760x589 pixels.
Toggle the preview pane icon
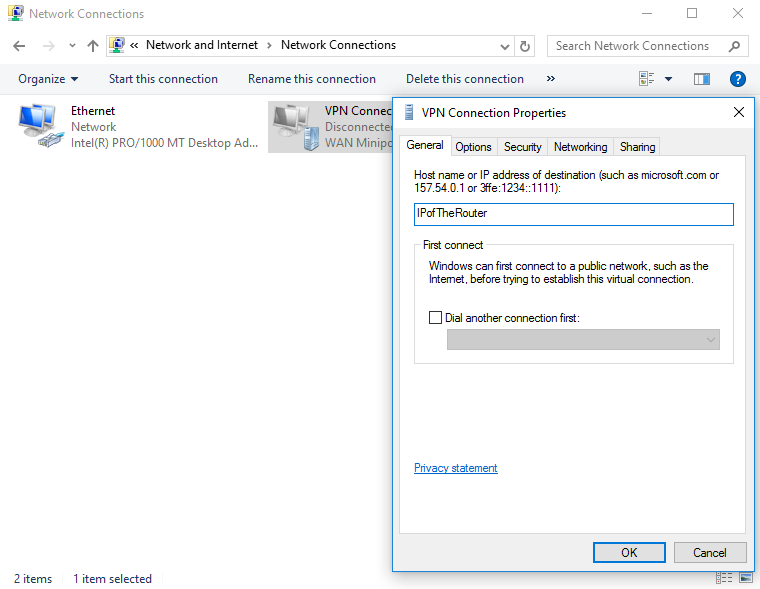702,79
